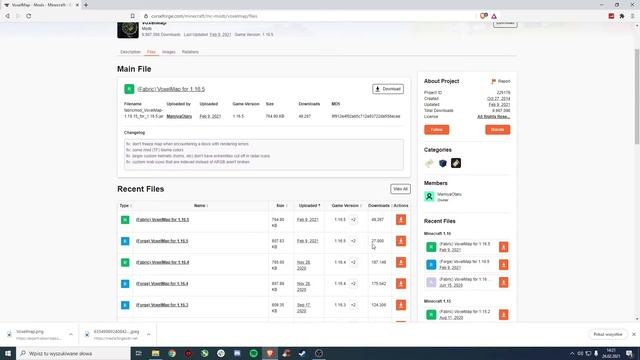Expand +2 versions for Fabric VoxelMap 1.16.5 row

pyautogui.click(x=353, y=220)
